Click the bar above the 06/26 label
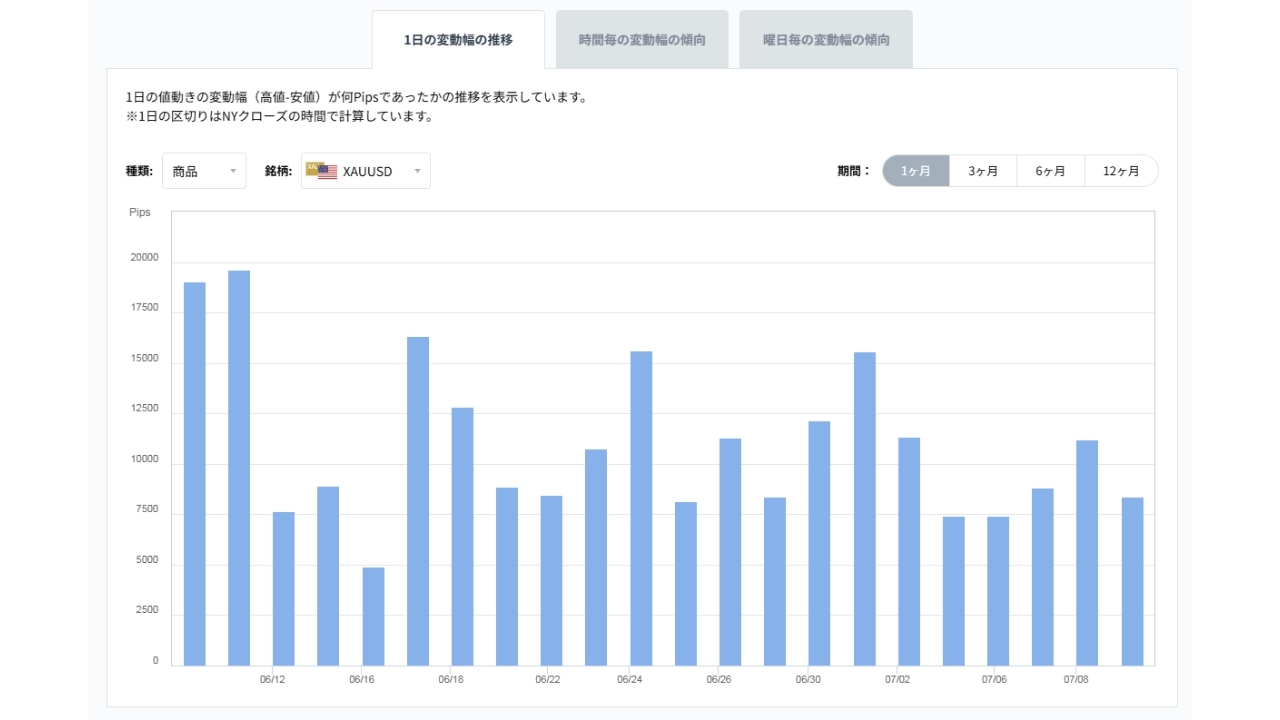Viewport: 1280px width, 720px height. click(730, 552)
